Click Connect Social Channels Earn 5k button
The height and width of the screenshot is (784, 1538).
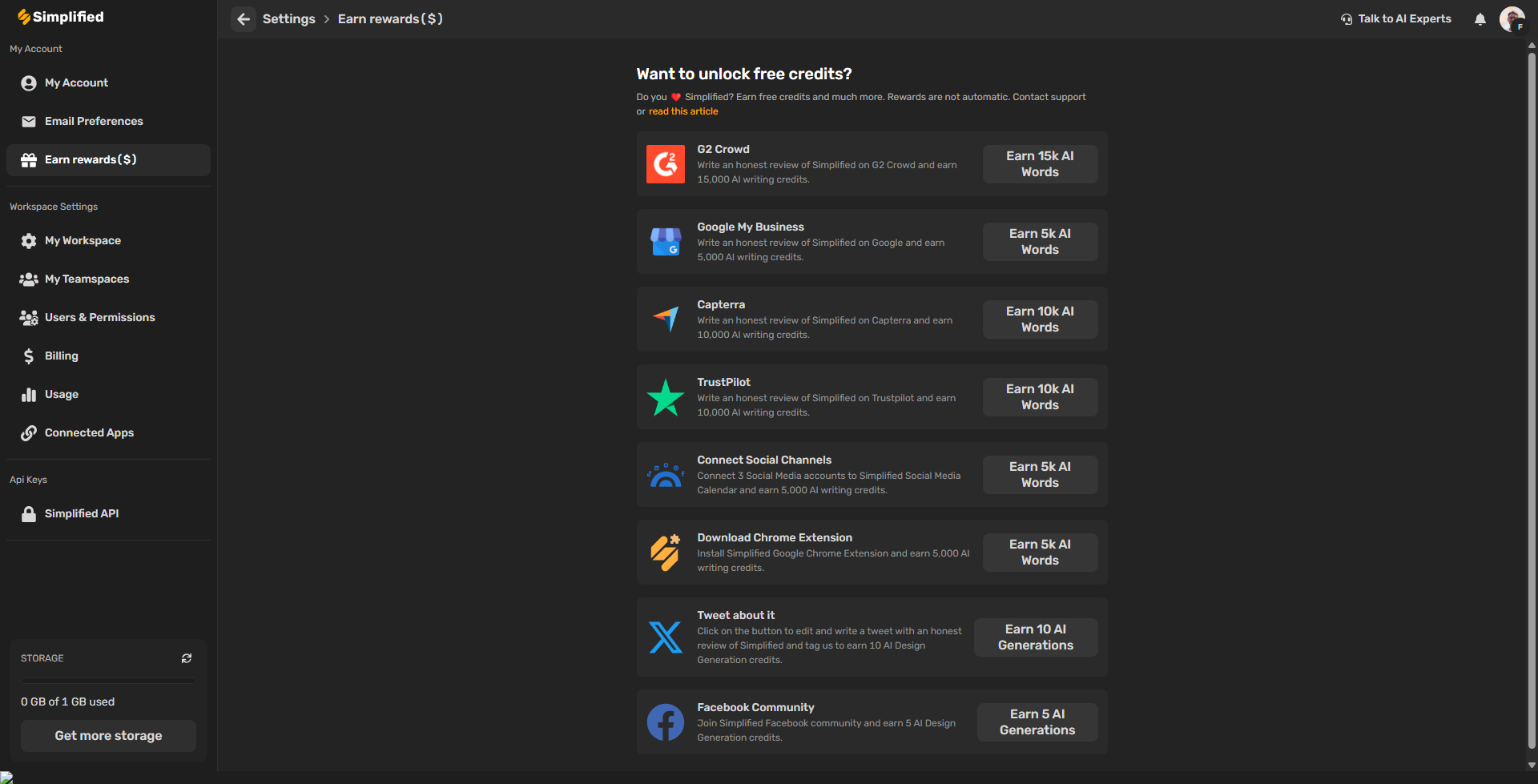point(1040,475)
